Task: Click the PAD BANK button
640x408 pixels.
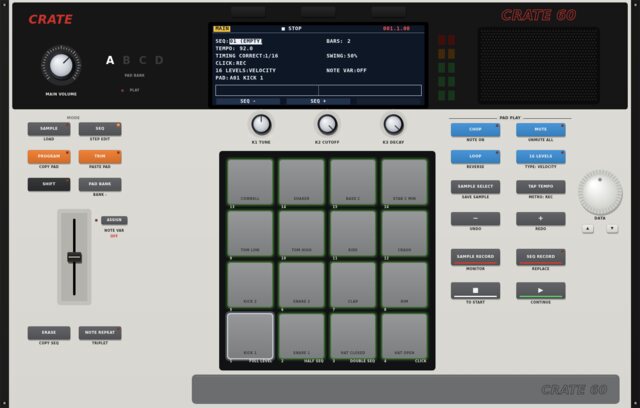Action: (x=100, y=184)
